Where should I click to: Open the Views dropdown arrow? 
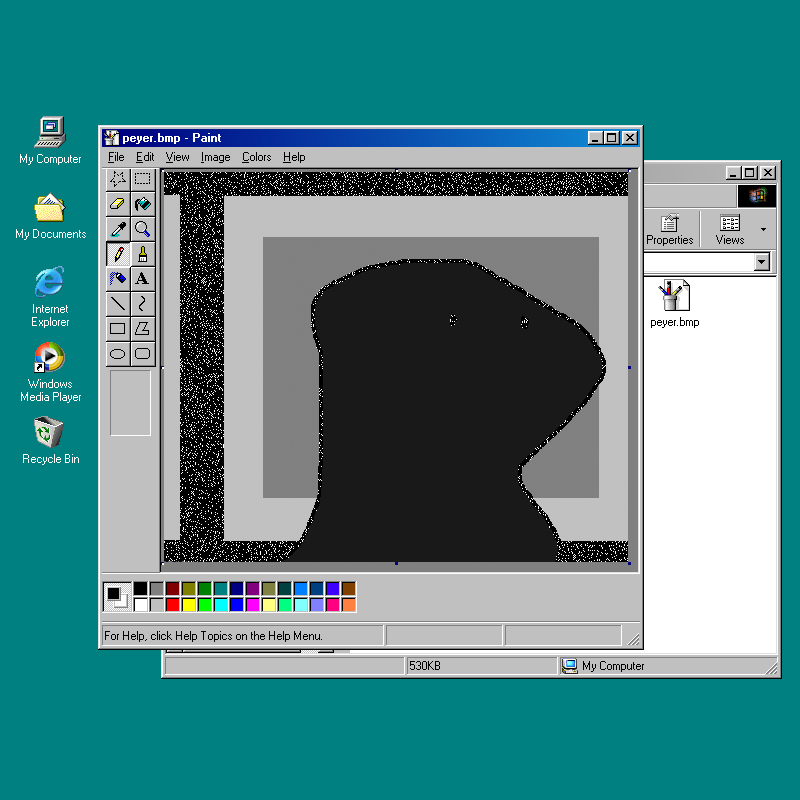point(764,230)
